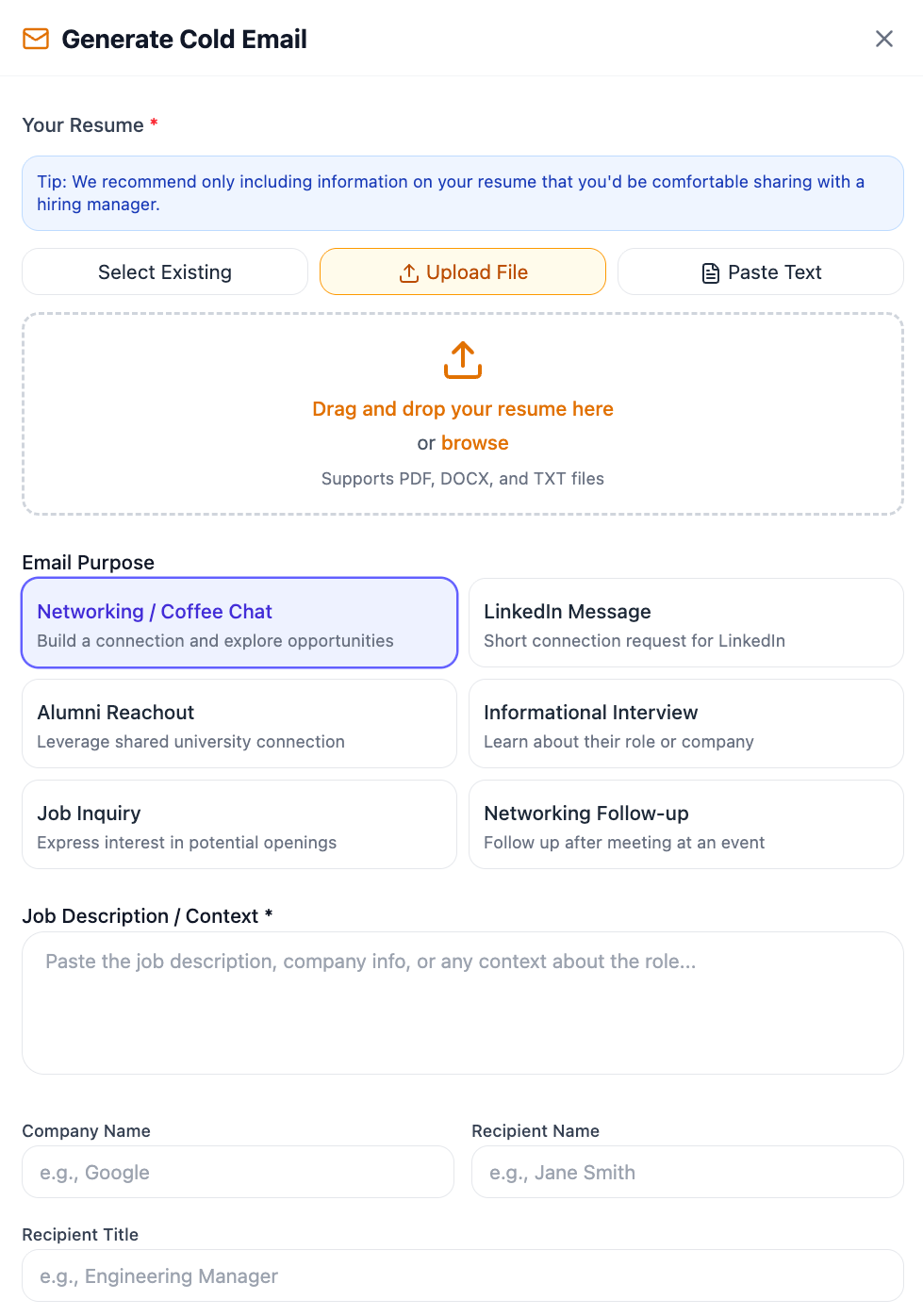Switch to the Paste Text tab
Screen dimensions: 923x1316
(x=761, y=271)
